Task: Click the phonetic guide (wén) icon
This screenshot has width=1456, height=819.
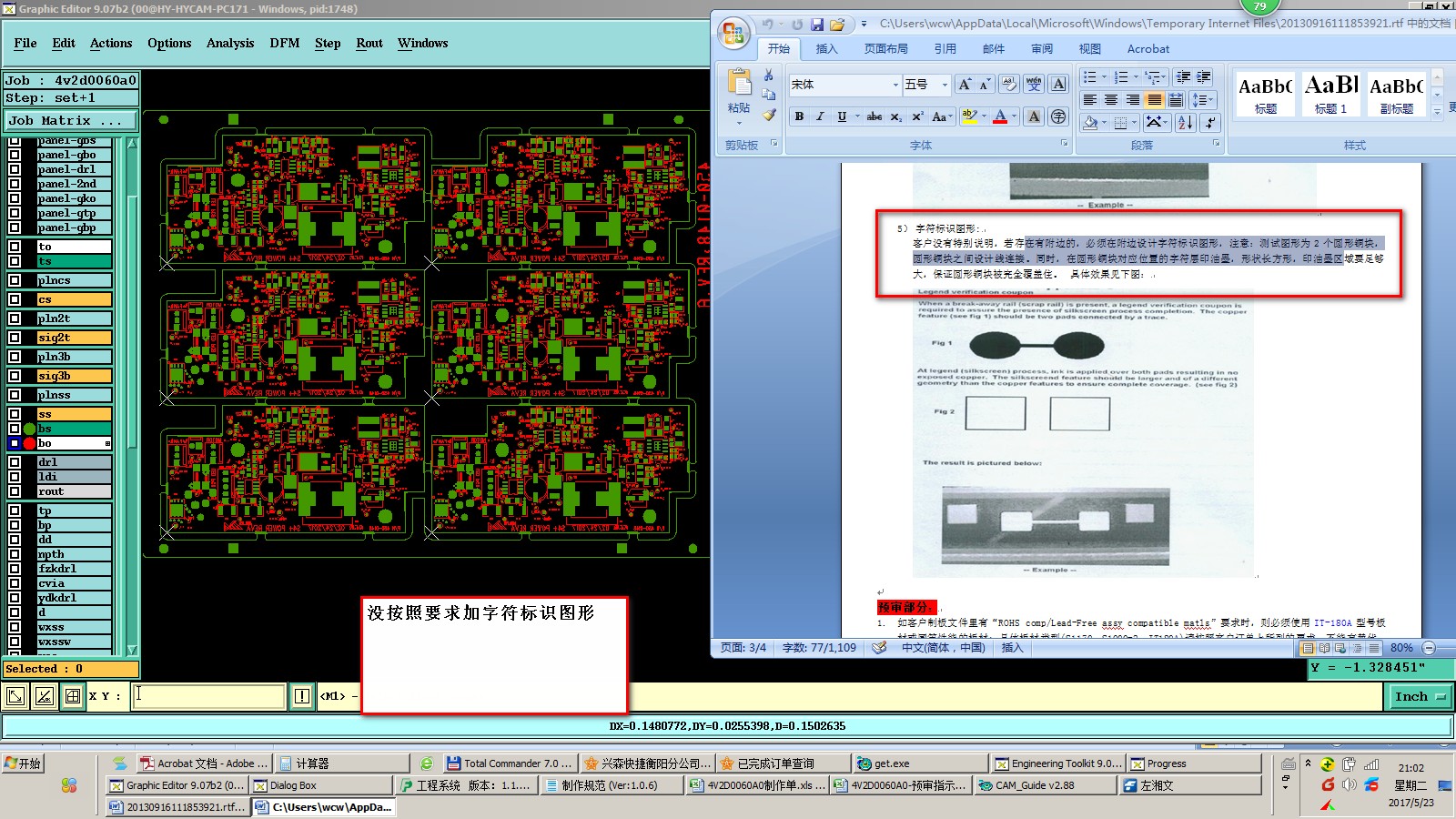Action: click(x=1034, y=85)
